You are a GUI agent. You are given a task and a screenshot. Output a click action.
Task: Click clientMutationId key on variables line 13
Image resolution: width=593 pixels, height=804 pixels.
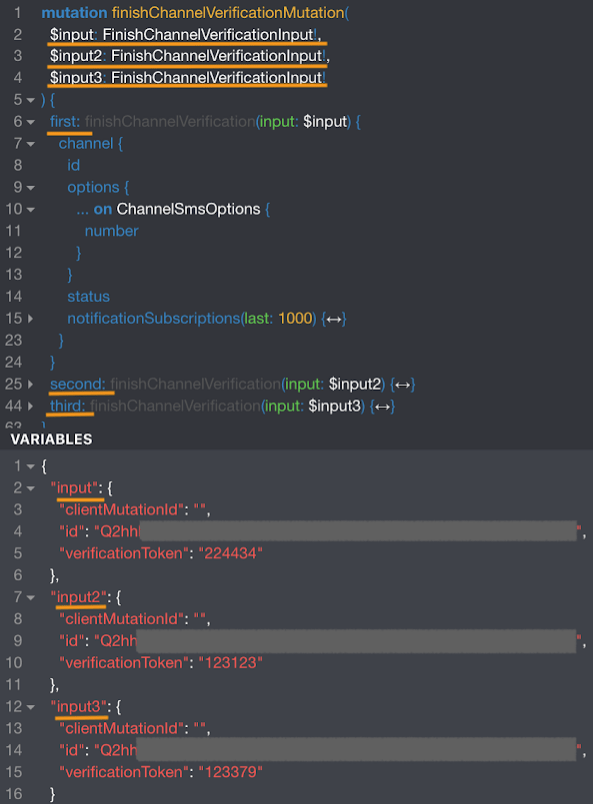tap(122, 729)
